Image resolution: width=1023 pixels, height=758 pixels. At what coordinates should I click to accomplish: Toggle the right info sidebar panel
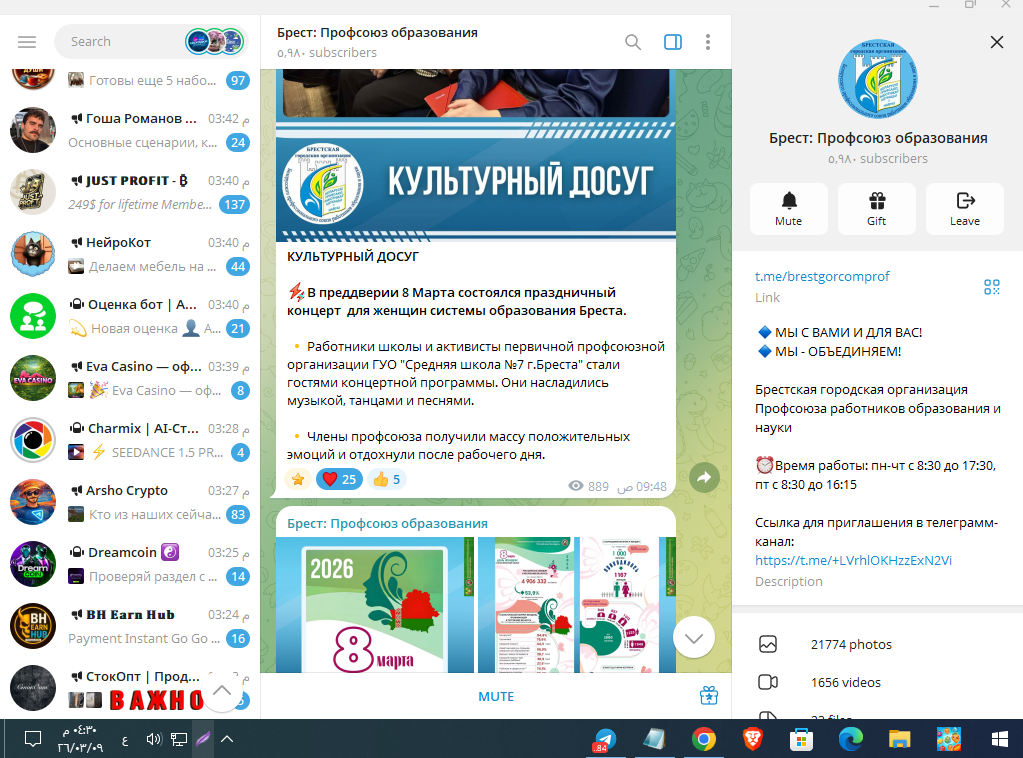click(673, 42)
